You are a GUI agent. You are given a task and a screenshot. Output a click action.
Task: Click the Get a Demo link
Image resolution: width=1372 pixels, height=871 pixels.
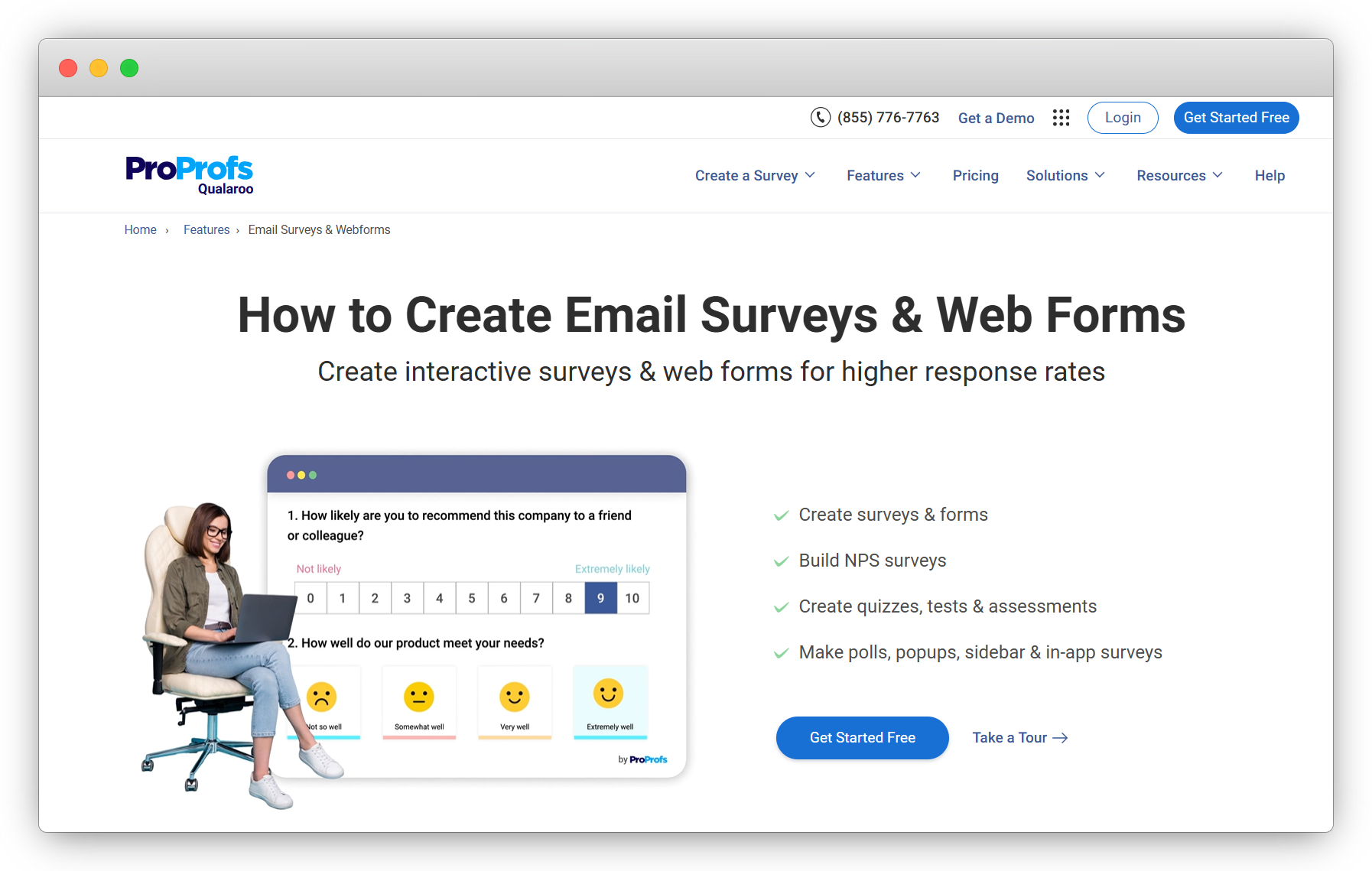tap(996, 118)
